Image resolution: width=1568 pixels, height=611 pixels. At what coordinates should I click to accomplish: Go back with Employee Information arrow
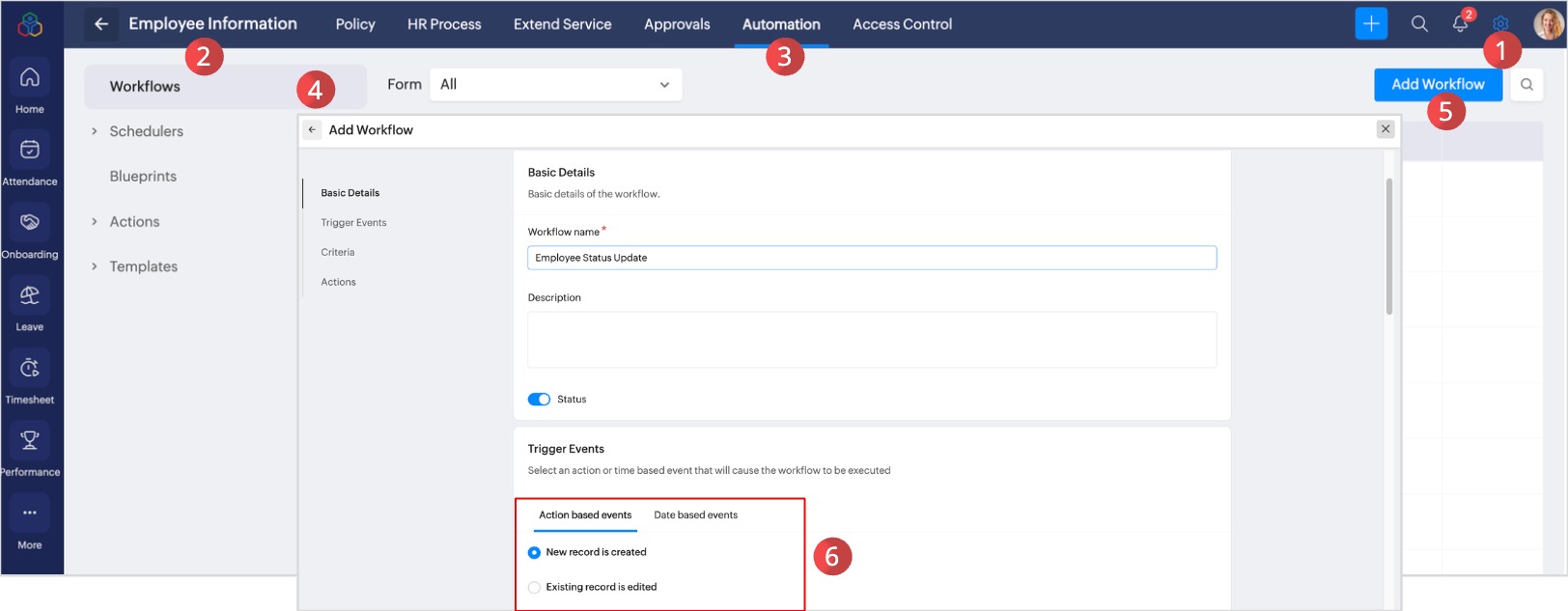coord(101,24)
